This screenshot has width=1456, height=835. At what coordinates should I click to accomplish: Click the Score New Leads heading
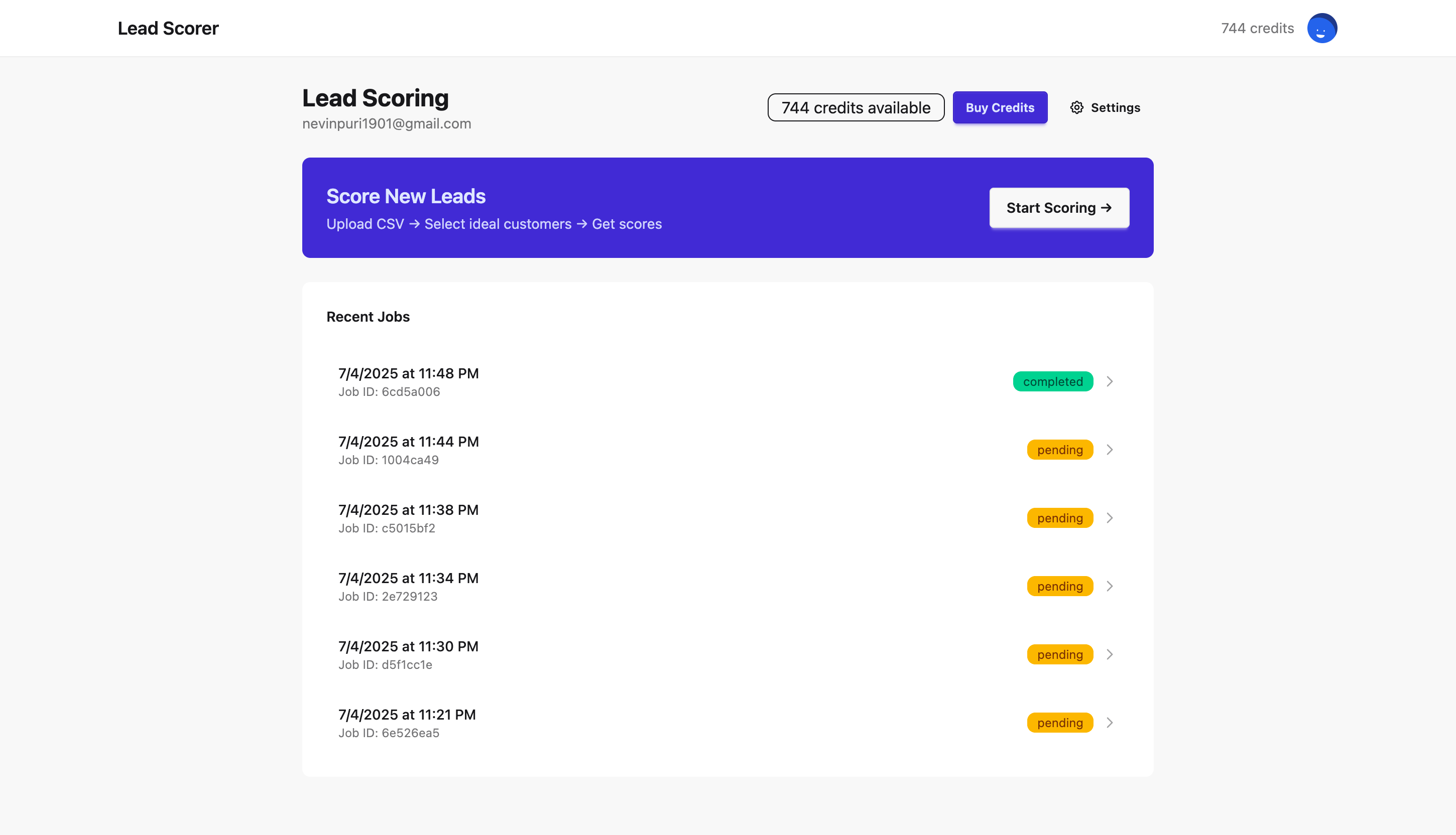click(x=406, y=196)
